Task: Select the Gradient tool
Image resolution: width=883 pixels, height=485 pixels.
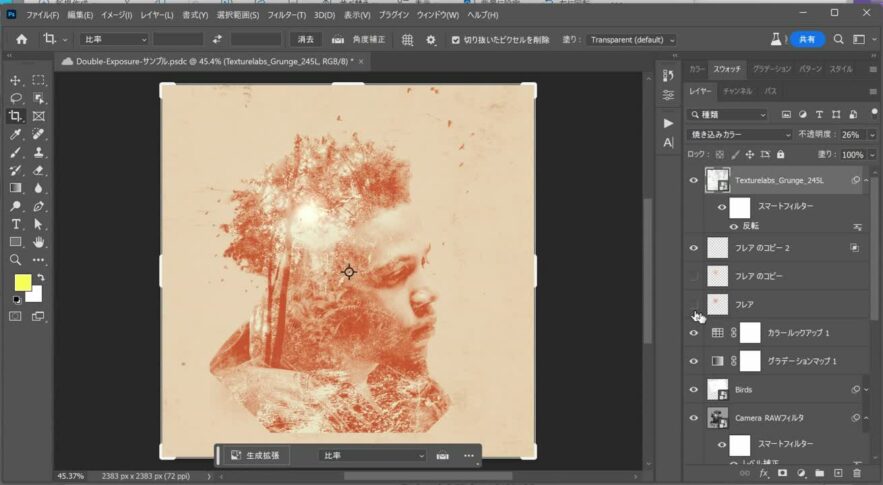Action: [x=15, y=188]
